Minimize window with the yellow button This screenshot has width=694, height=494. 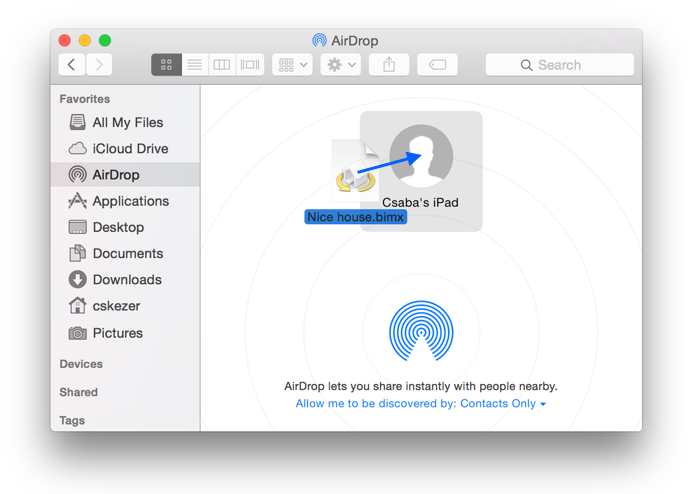pos(85,41)
